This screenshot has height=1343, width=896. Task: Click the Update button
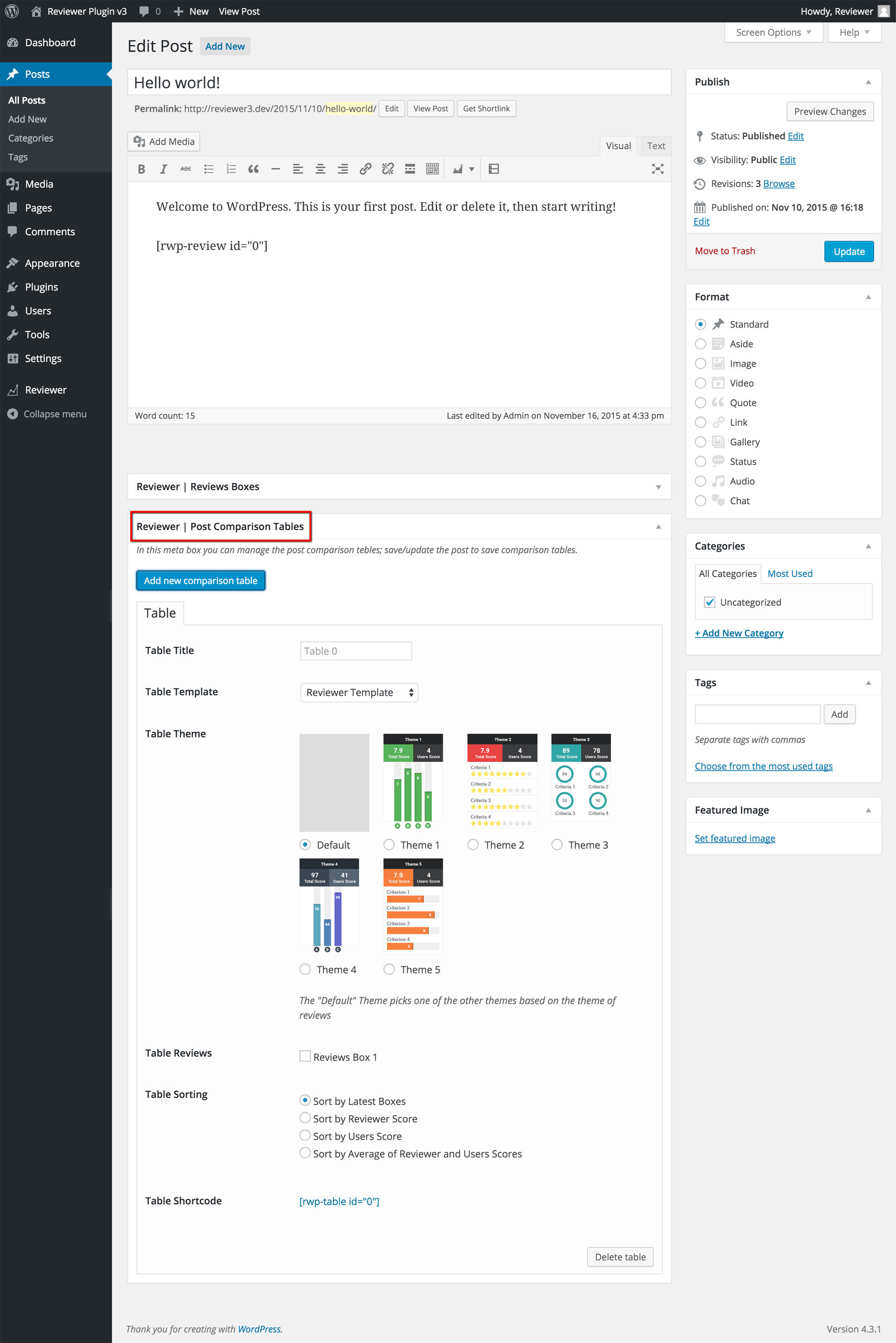[x=849, y=251]
